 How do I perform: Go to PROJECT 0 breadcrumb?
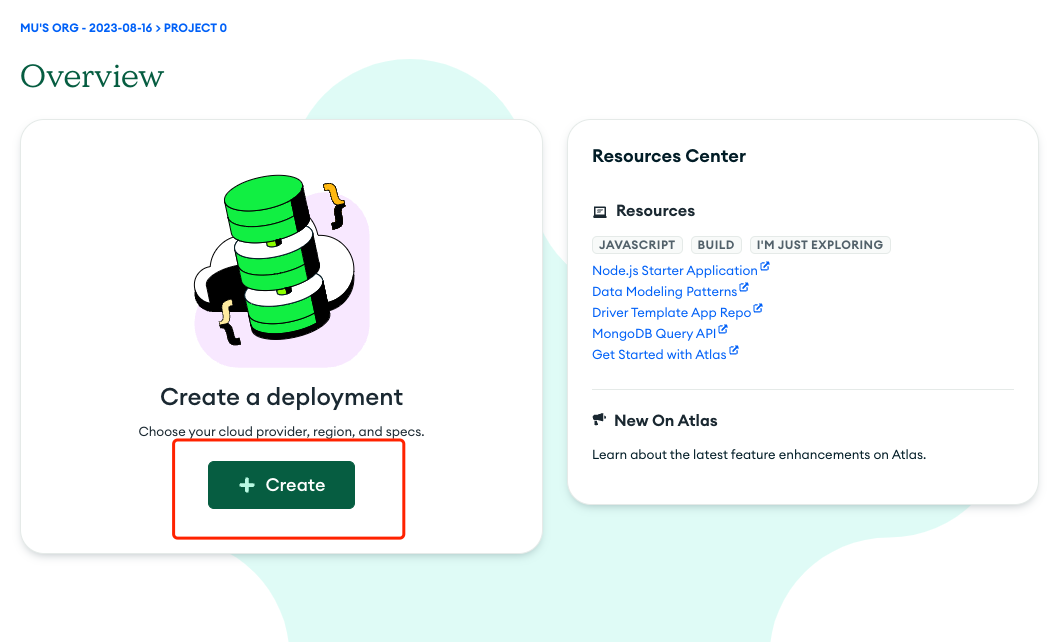(x=195, y=28)
